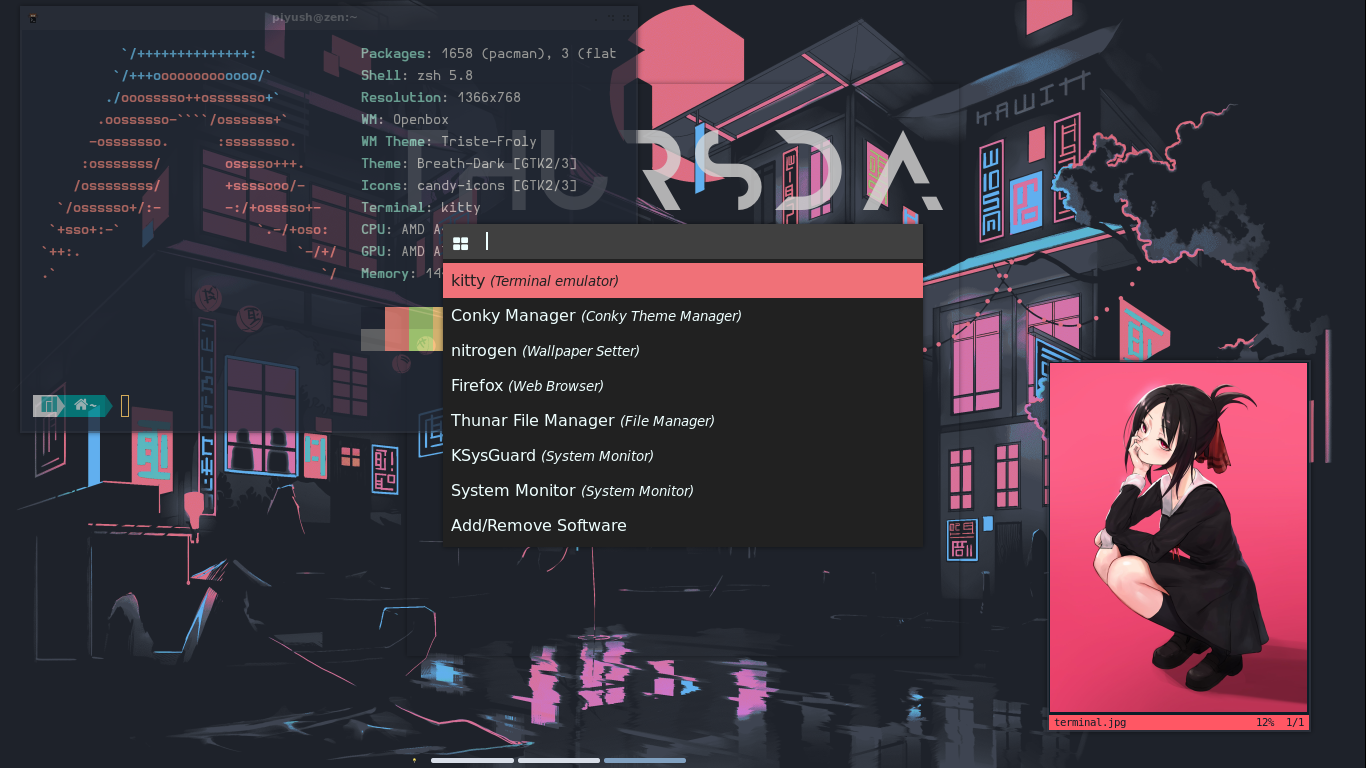1366x768 pixels.
Task: Click the WM Theme: Triste-Froly line
Action: coord(449,142)
